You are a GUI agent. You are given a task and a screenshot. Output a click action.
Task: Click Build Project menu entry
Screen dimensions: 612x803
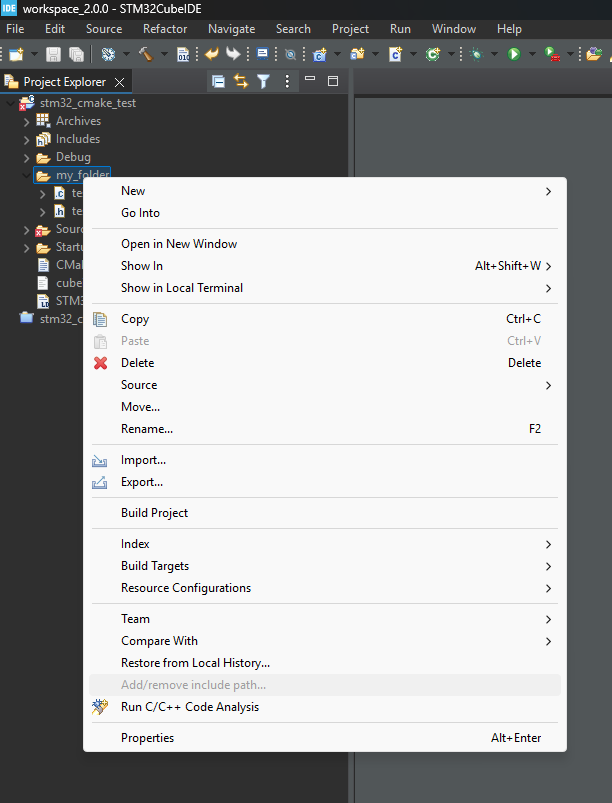click(154, 513)
